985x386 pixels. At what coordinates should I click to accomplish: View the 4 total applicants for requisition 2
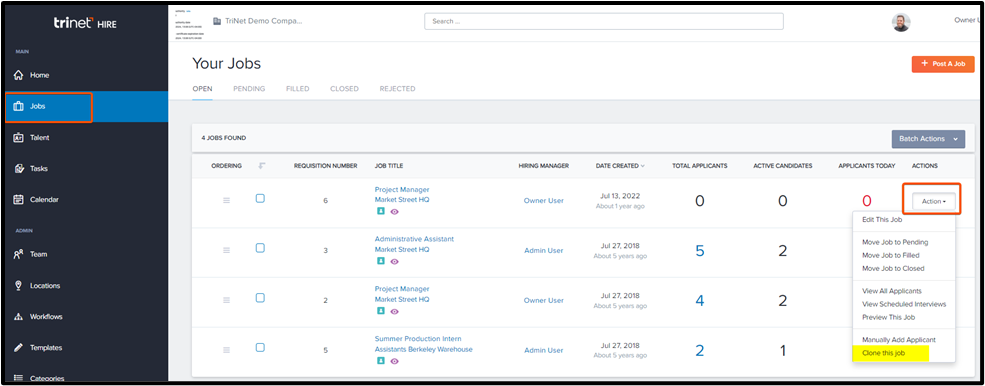(699, 301)
